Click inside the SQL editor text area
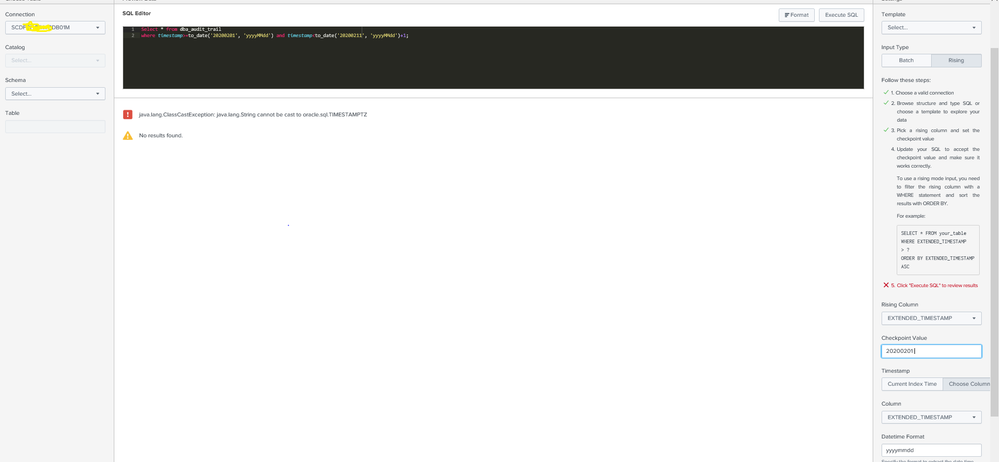The width and height of the screenshot is (999, 462). (x=493, y=62)
